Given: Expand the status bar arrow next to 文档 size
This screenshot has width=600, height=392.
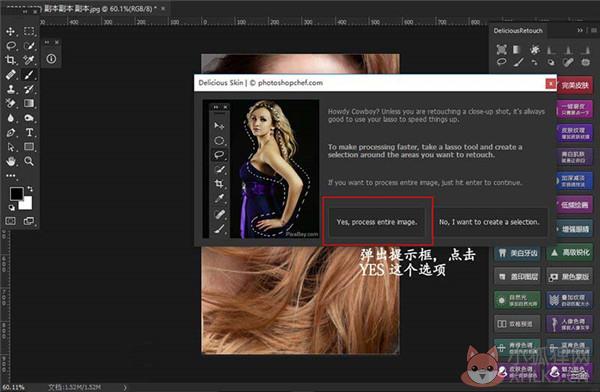Looking at the screenshot, I should tap(125, 387).
